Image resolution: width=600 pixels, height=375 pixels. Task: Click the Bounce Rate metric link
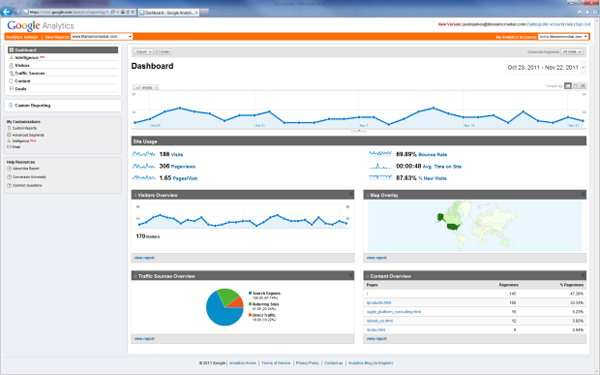click(x=433, y=155)
